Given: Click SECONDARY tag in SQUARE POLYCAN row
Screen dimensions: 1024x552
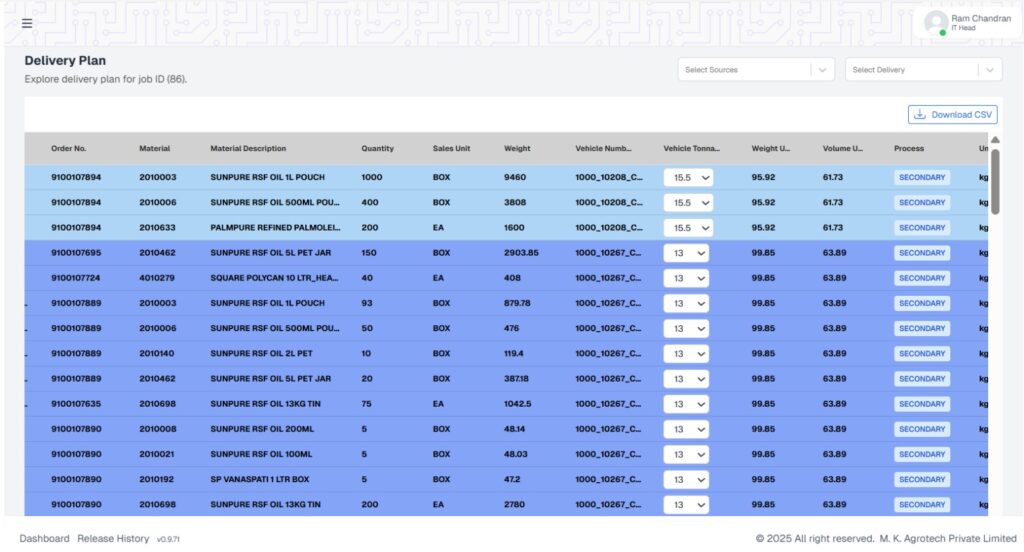Looking at the screenshot, I should click(921, 278).
